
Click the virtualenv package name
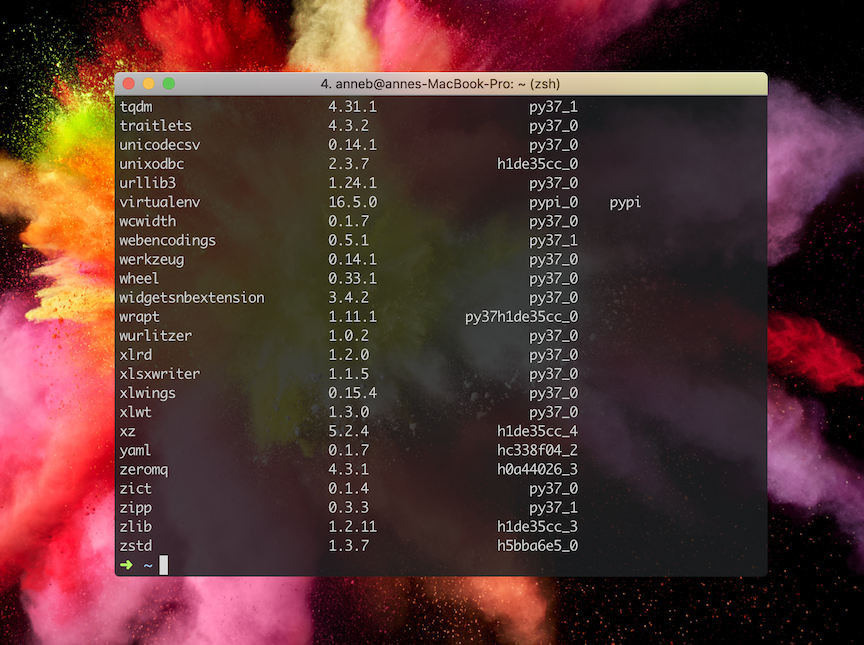coord(159,202)
